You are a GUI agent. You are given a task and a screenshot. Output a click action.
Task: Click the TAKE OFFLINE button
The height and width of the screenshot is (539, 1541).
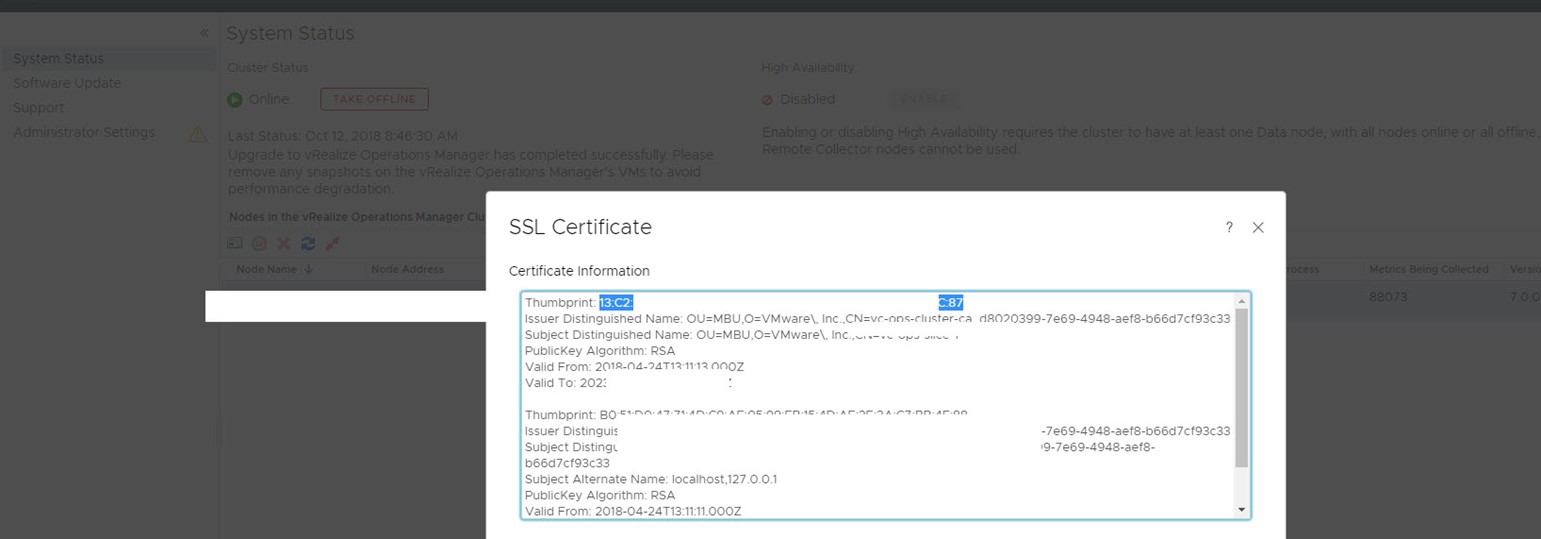[x=374, y=99]
